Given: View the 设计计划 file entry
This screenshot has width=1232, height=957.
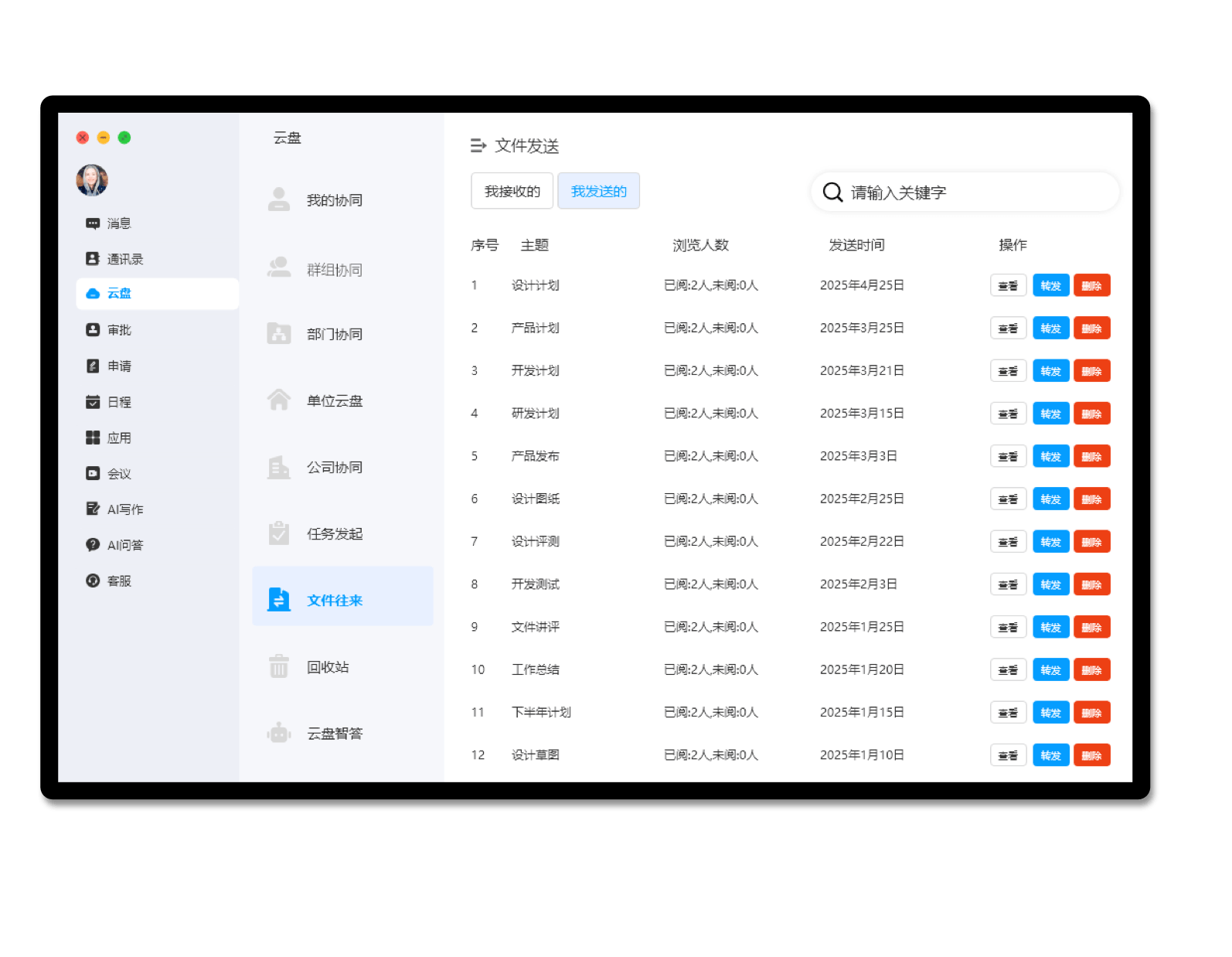Looking at the screenshot, I should coord(1009,285).
